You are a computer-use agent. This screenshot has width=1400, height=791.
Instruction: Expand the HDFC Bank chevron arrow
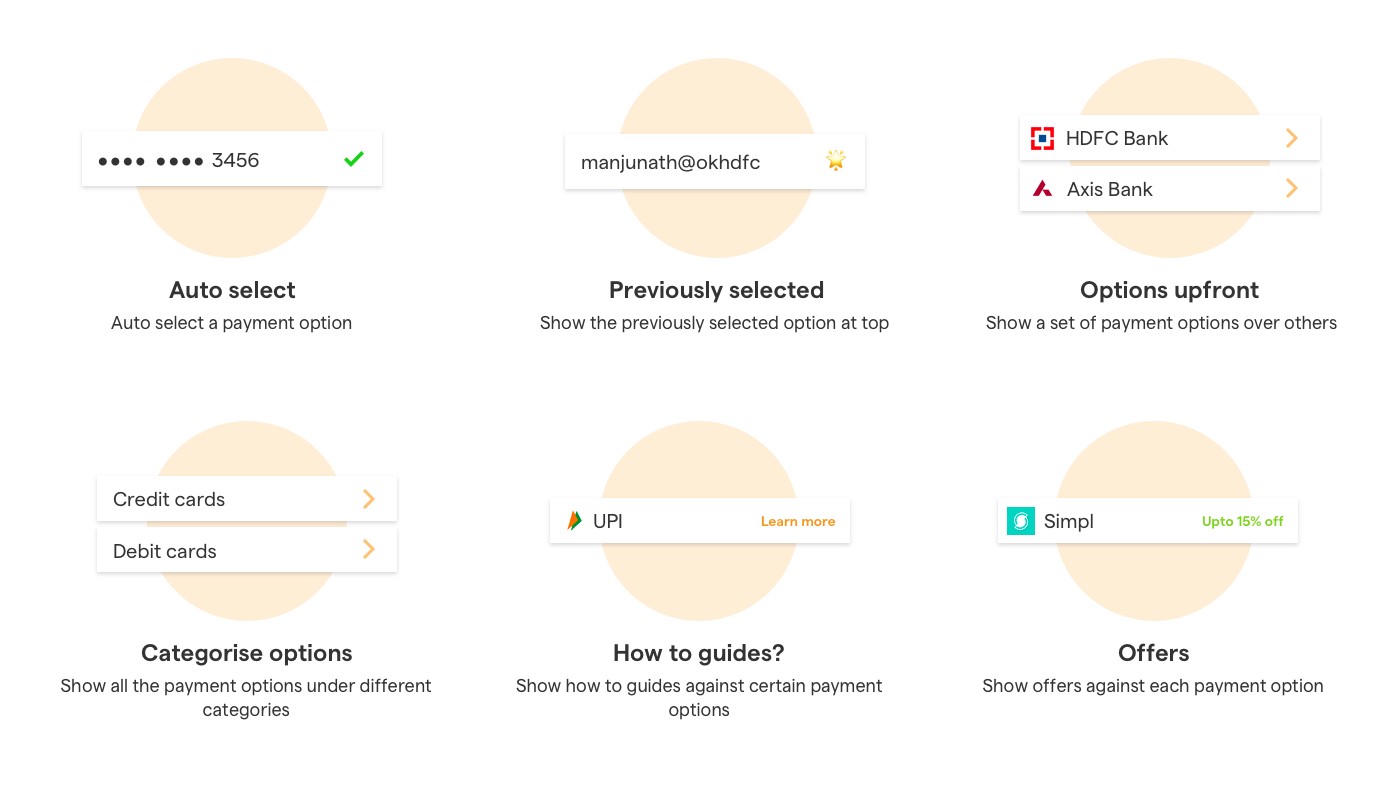pos(1292,138)
